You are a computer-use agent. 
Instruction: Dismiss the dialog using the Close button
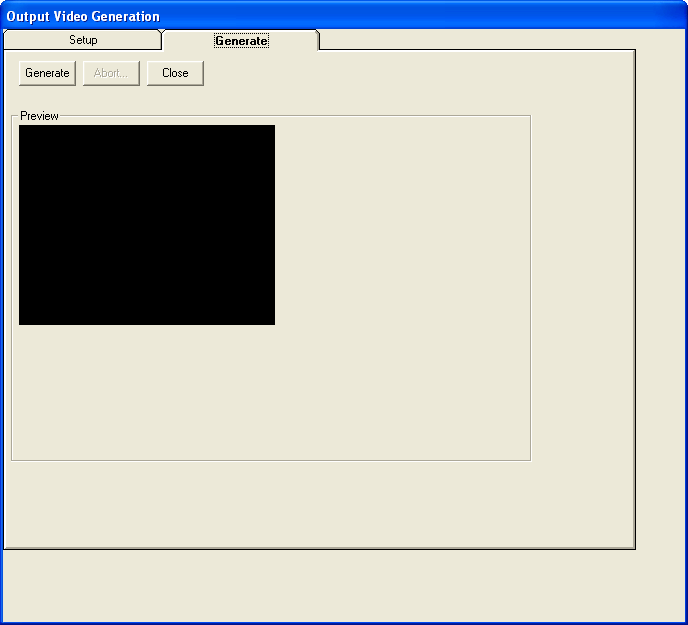click(x=175, y=73)
